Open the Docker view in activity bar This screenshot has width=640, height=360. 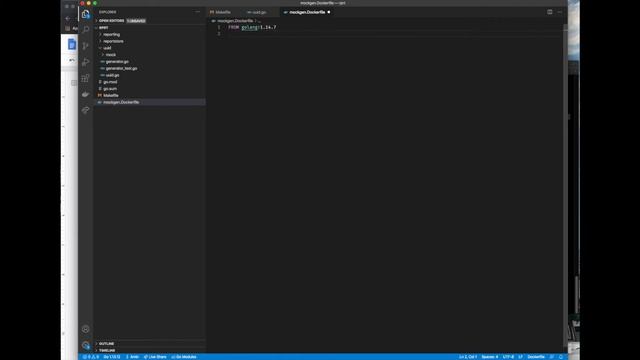85,94
